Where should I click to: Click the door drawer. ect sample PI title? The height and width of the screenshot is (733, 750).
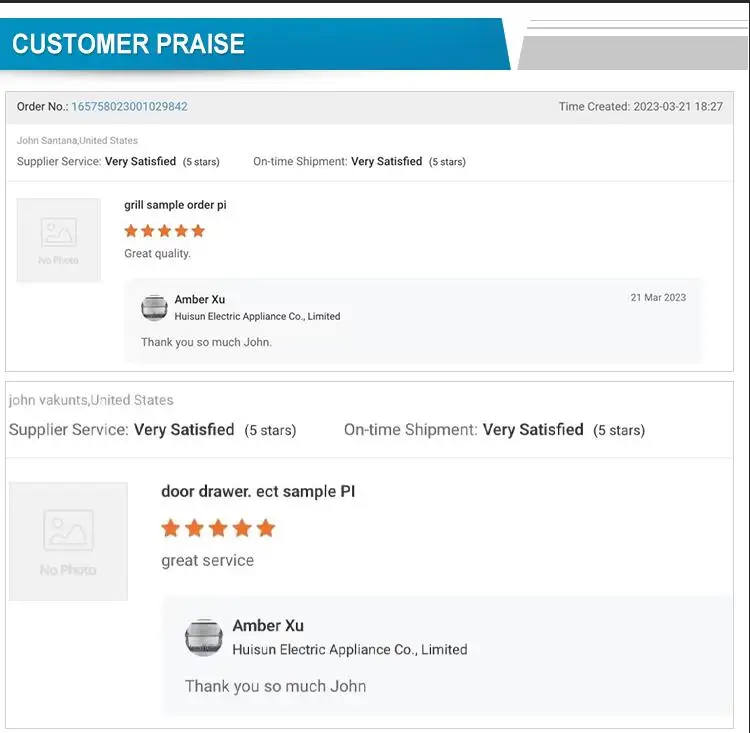[x=258, y=491]
